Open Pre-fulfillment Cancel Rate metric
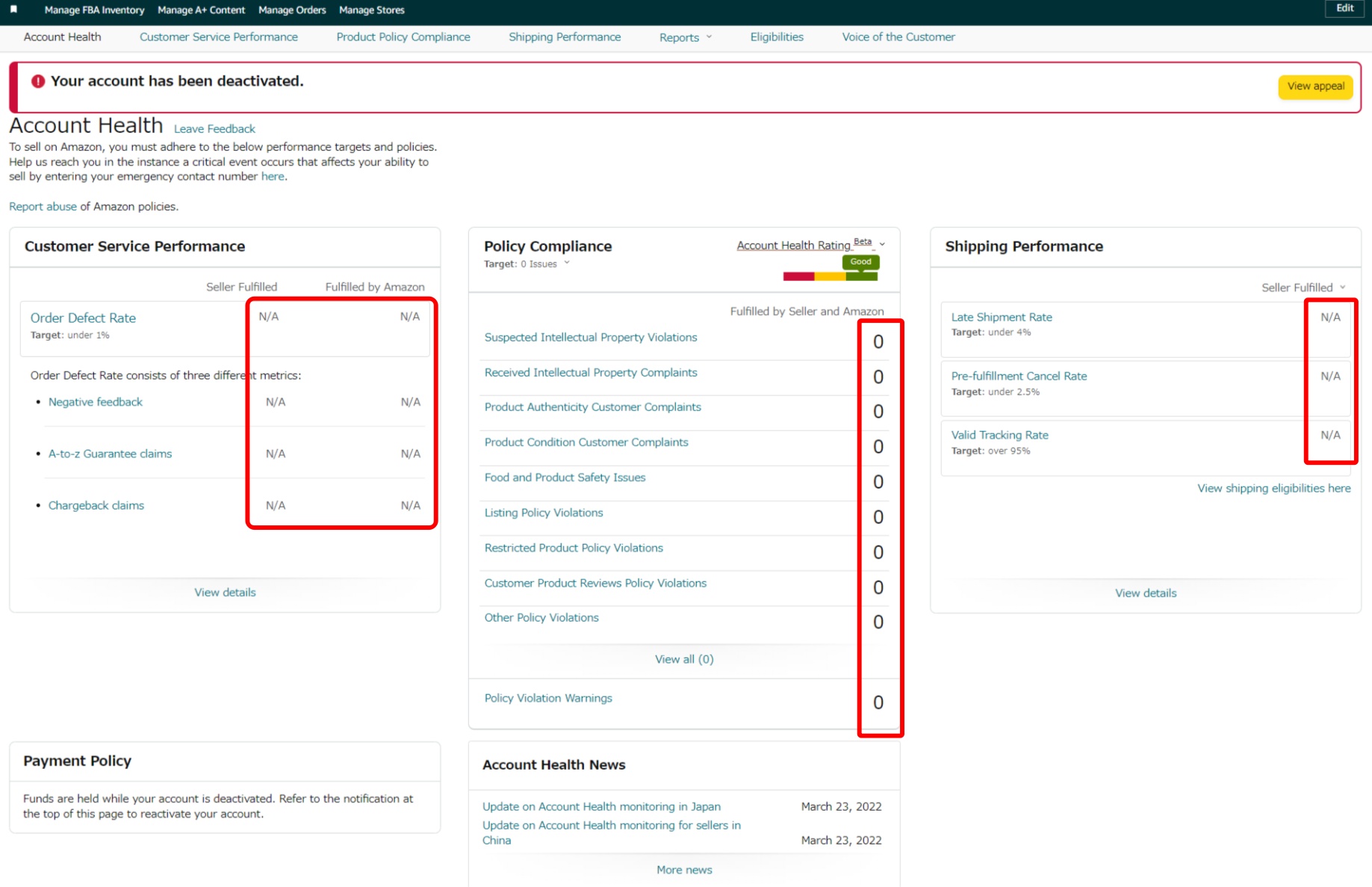The image size is (1372, 887). (x=1019, y=376)
